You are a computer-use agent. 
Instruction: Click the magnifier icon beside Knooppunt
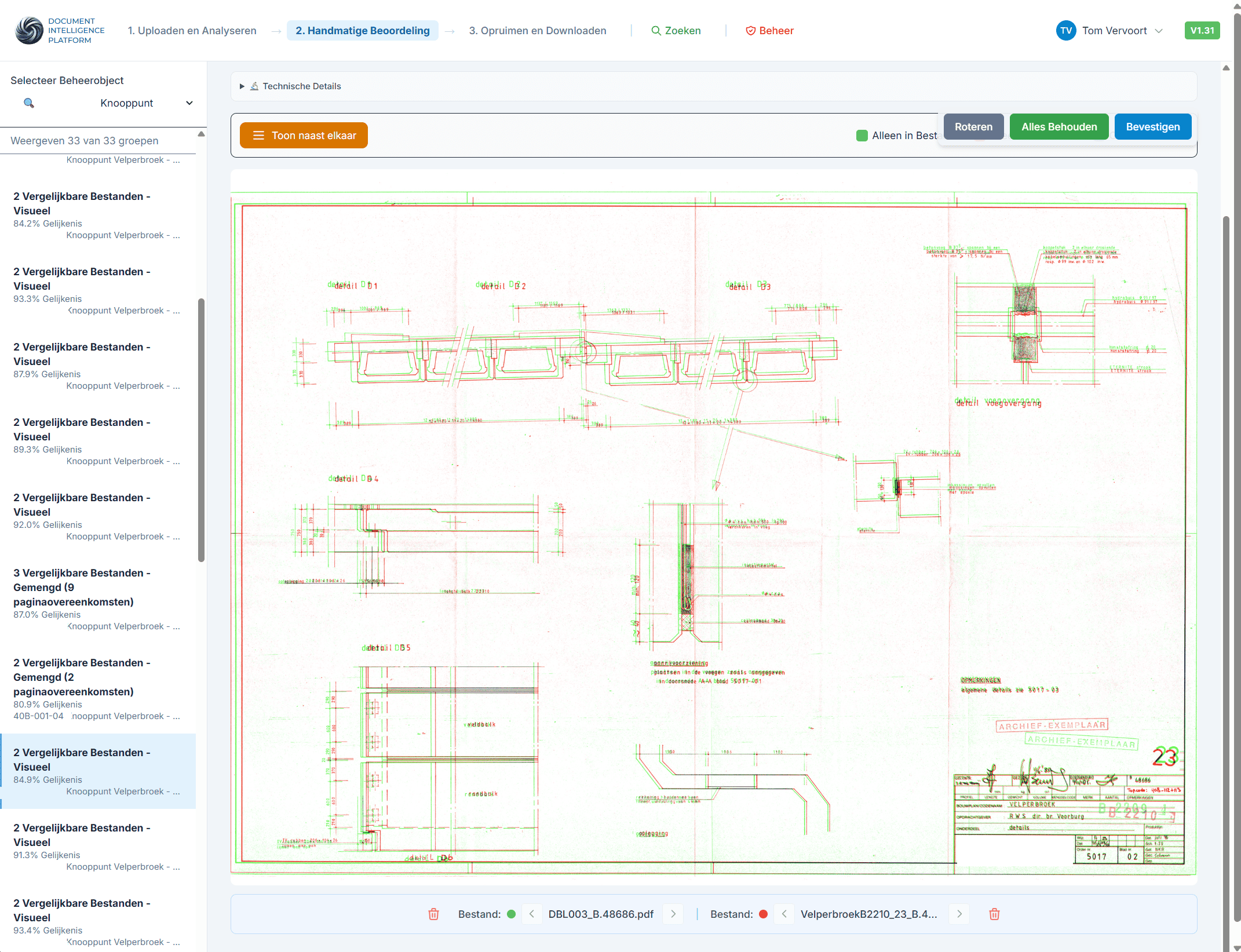28,103
